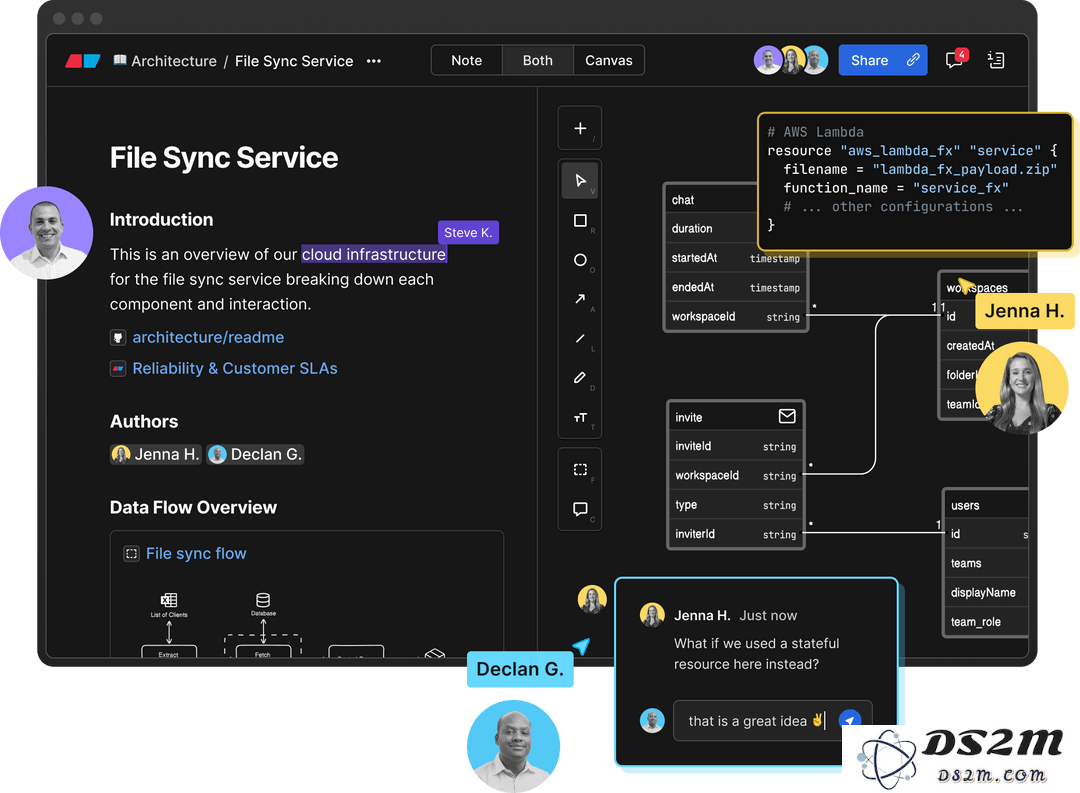The image size is (1080, 793).
Task: Select the team_role row
Action: pyautogui.click(x=986, y=621)
